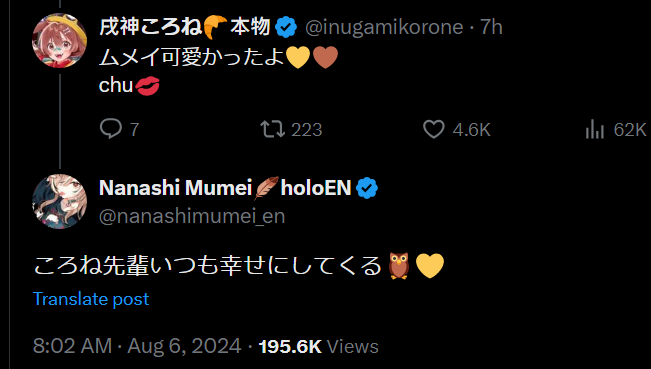Click the 7h timestamp on Korone's tweet
The width and height of the screenshot is (651, 369).
click(491, 27)
